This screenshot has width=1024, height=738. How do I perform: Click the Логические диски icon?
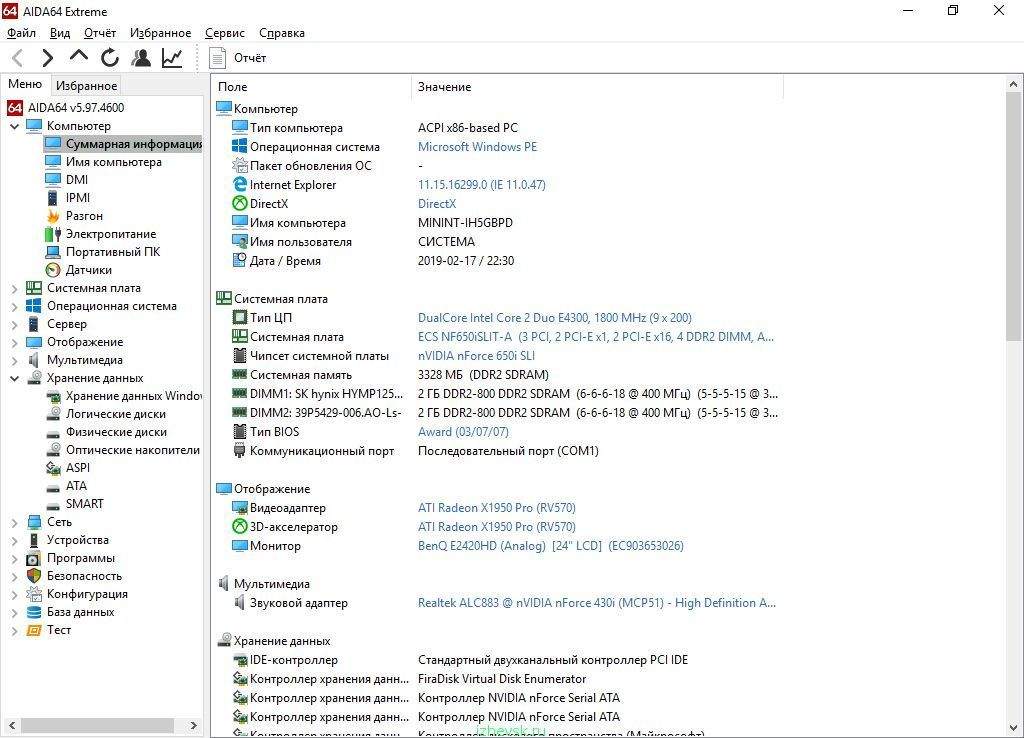[x=53, y=414]
